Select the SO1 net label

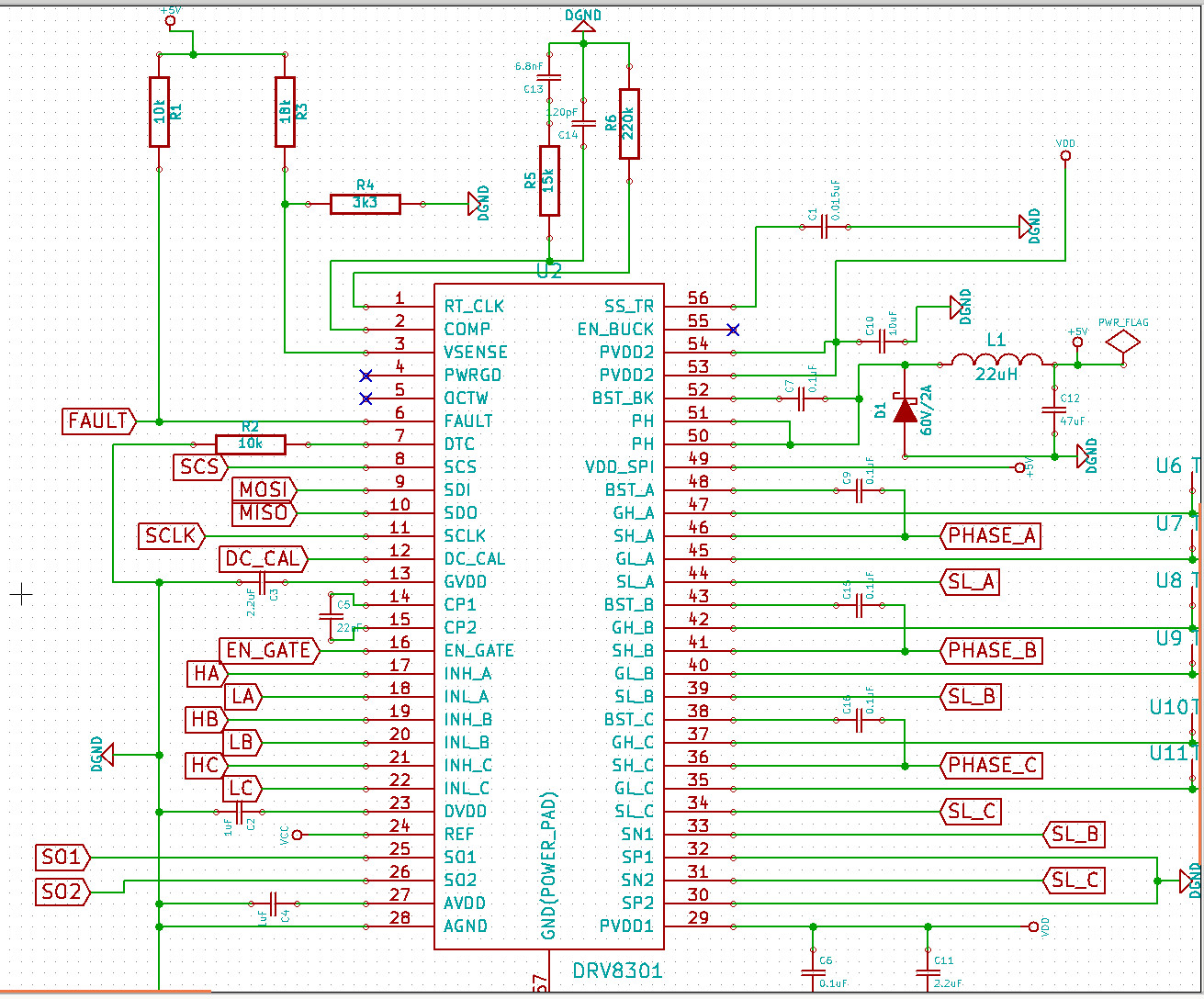63,858
